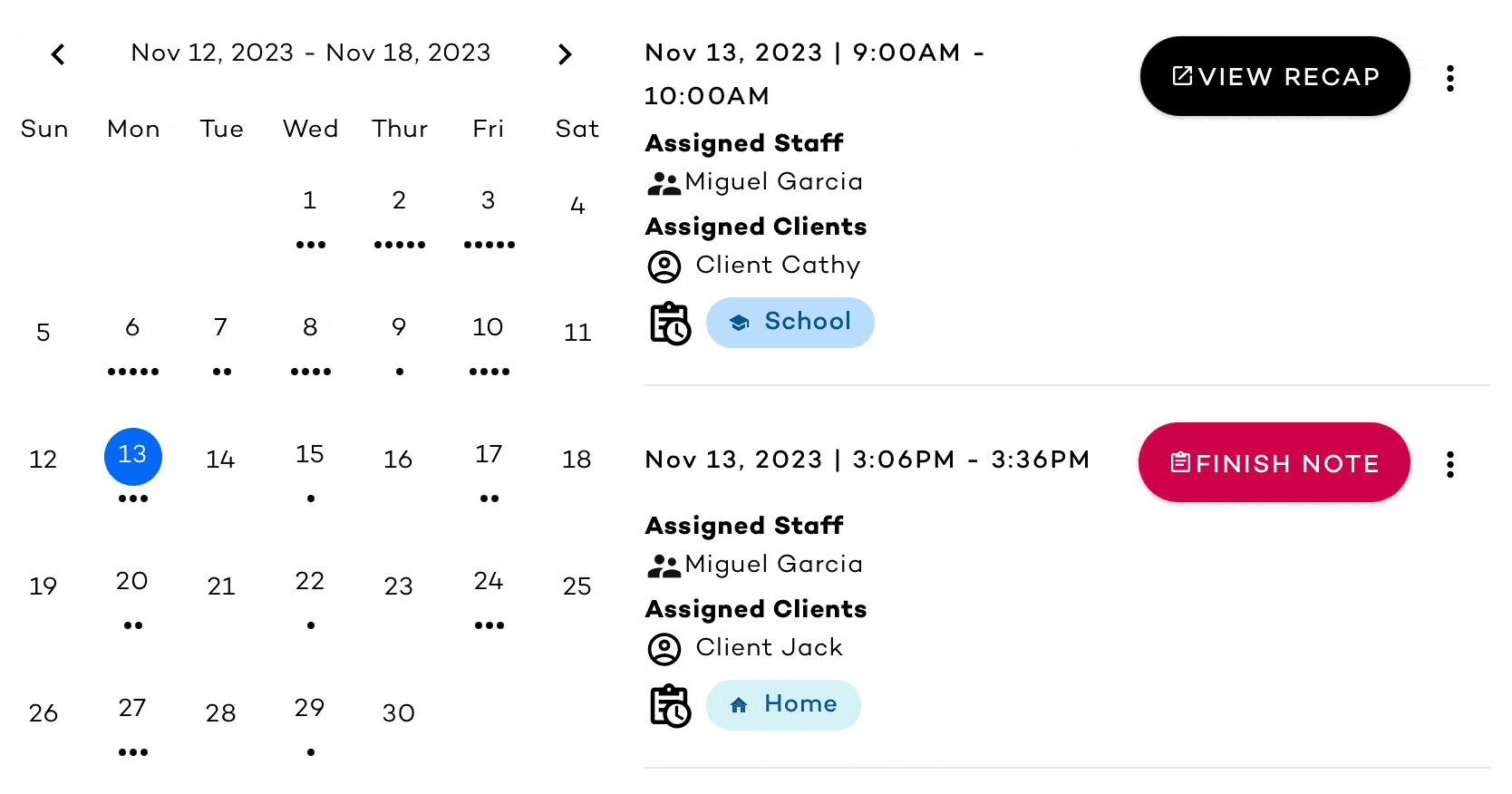The image size is (1512, 794).
Task: Go to the next week with the right chevron
Action: (x=565, y=54)
